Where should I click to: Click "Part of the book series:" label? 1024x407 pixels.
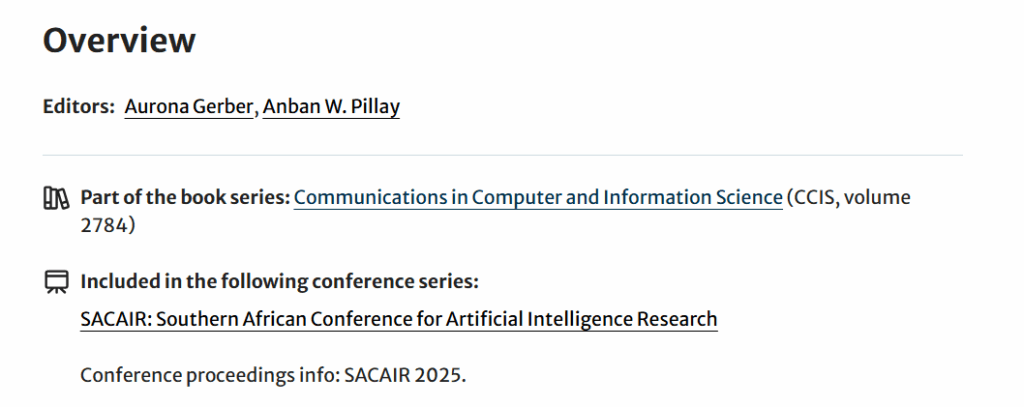(x=185, y=197)
